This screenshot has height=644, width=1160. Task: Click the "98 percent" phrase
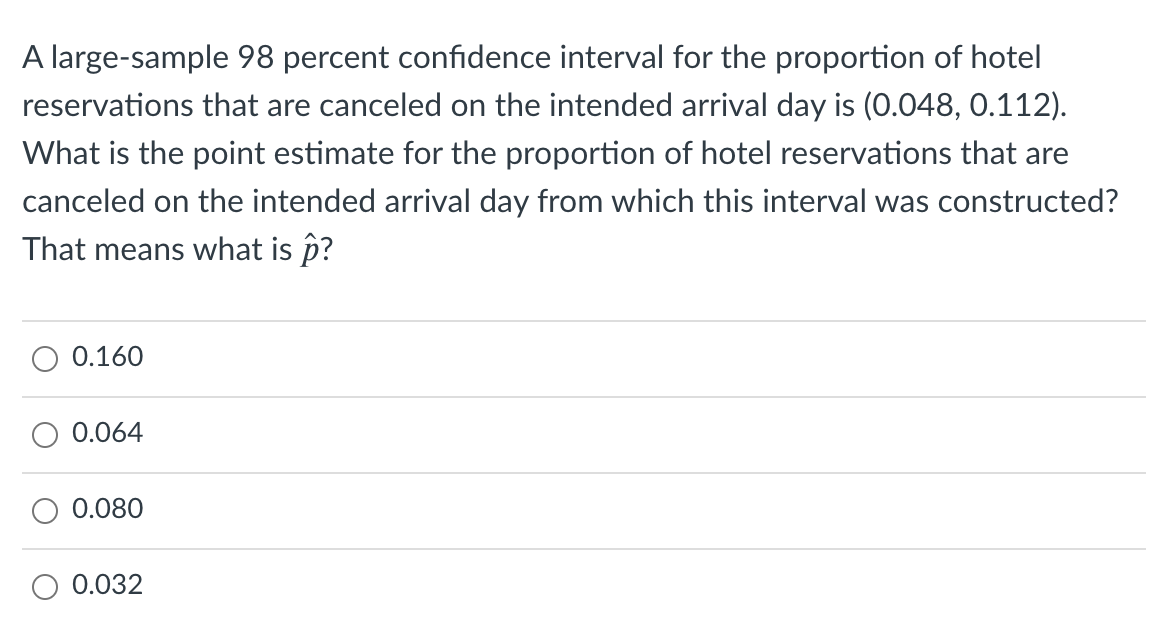point(312,59)
